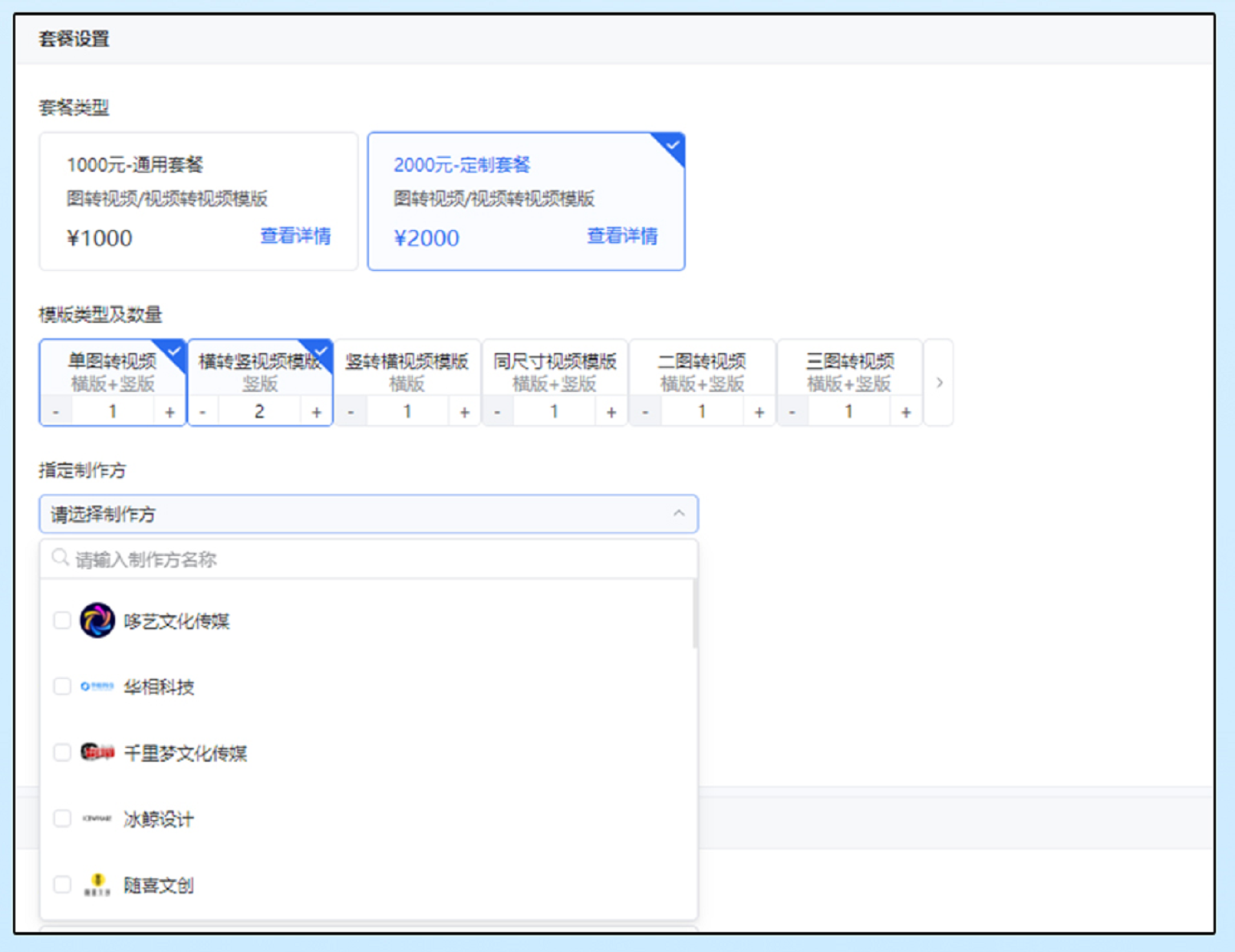
Task: Click the 随喜文创 logo icon
Action: (x=97, y=884)
